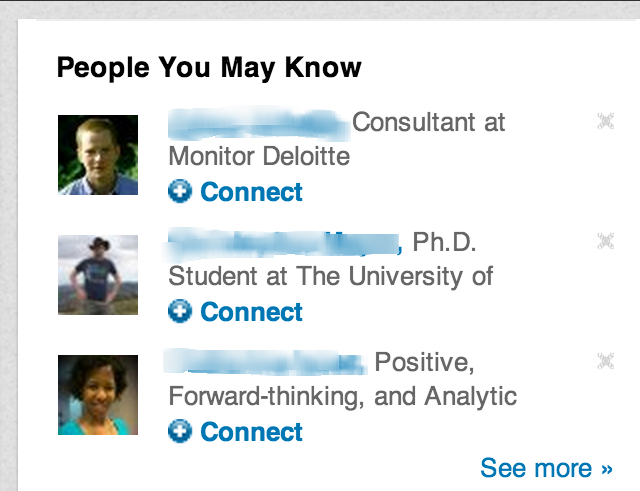Image resolution: width=640 pixels, height=491 pixels.
Task: Click the plus icon beside the Forward-thinking suggestion's Connect
Action: 180,432
